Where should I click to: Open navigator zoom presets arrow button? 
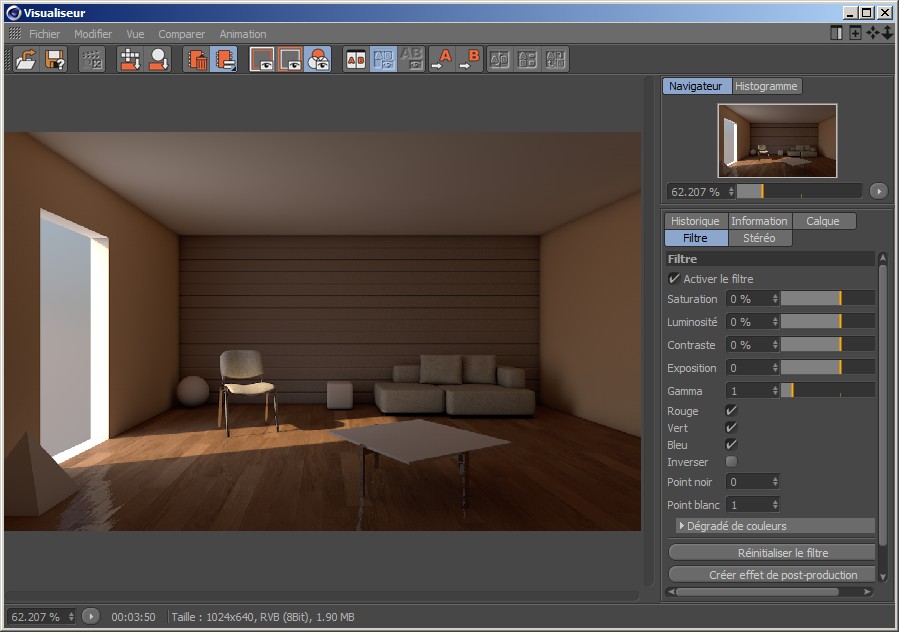pyautogui.click(x=878, y=191)
